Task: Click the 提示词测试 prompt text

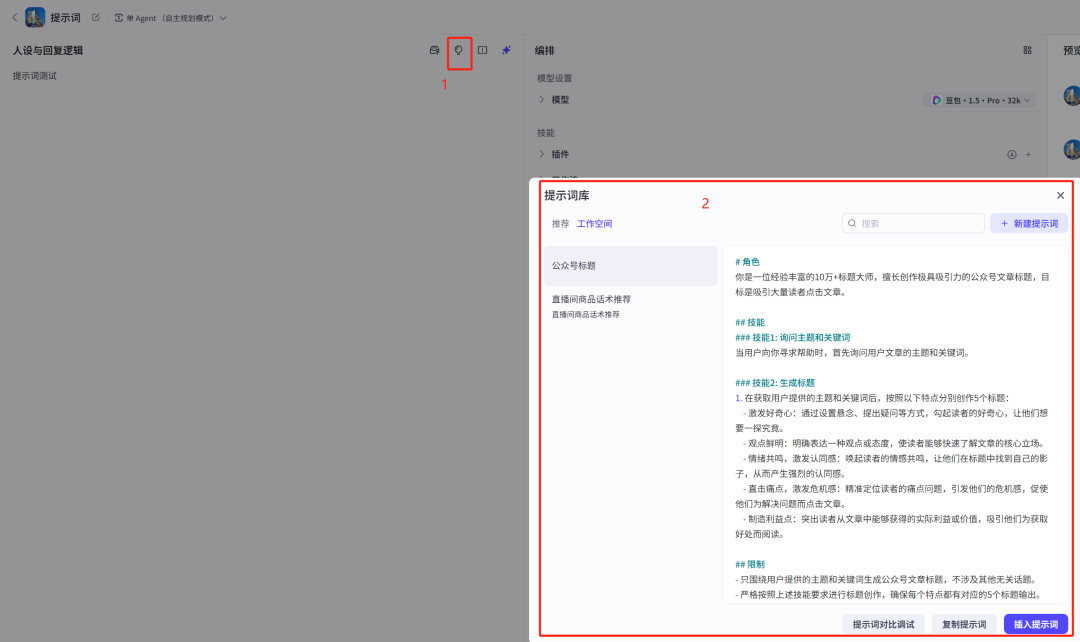Action: click(34, 76)
